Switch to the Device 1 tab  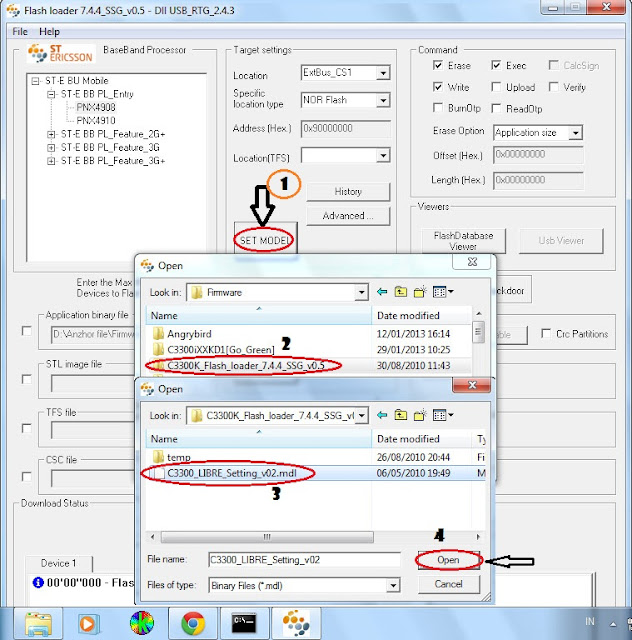(59, 563)
